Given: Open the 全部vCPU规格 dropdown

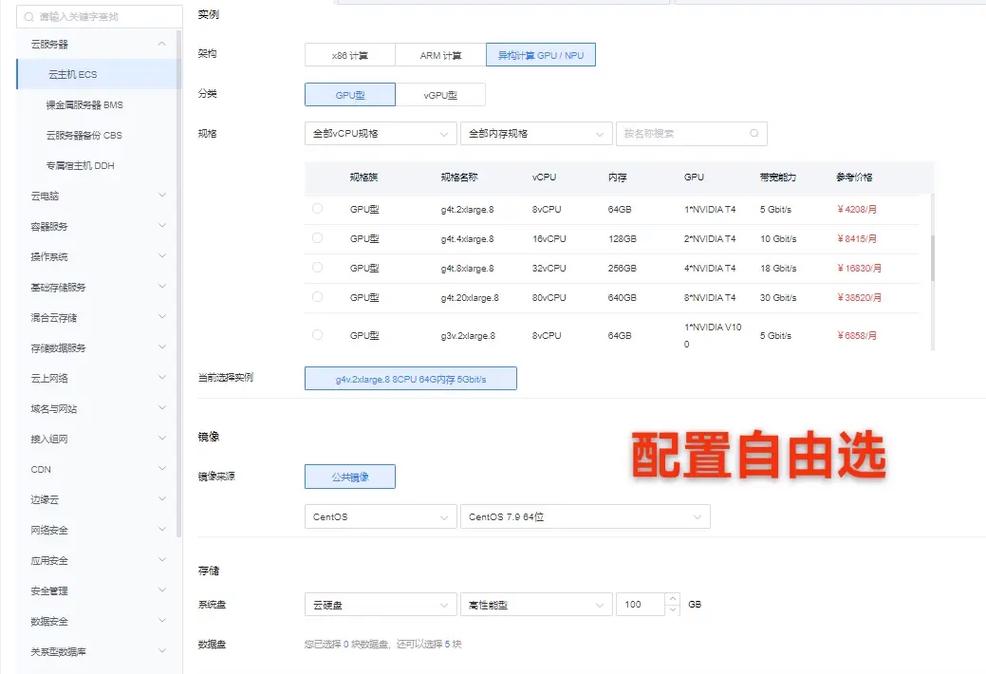Looking at the screenshot, I should [x=380, y=133].
